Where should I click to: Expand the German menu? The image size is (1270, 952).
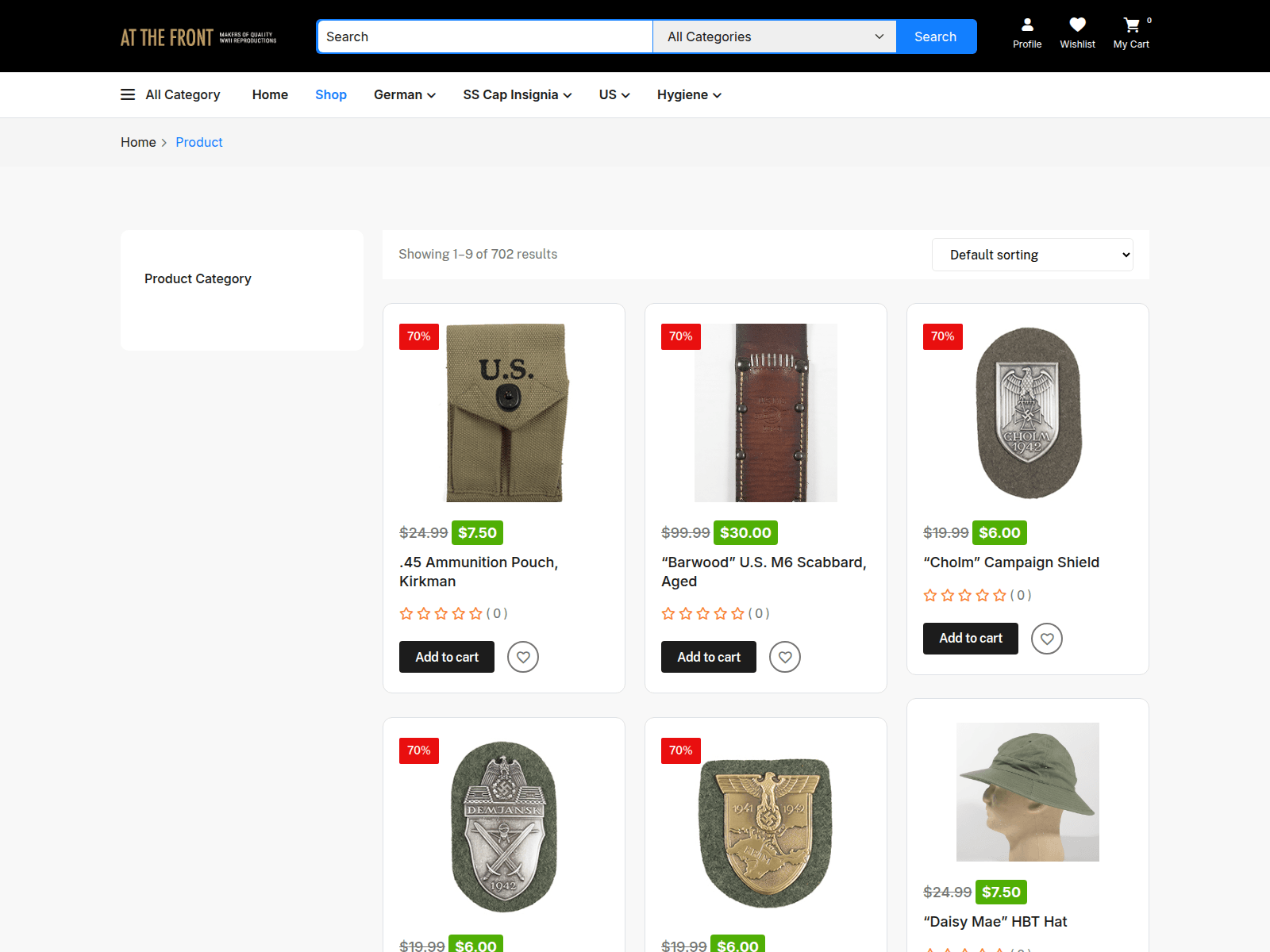pos(405,94)
